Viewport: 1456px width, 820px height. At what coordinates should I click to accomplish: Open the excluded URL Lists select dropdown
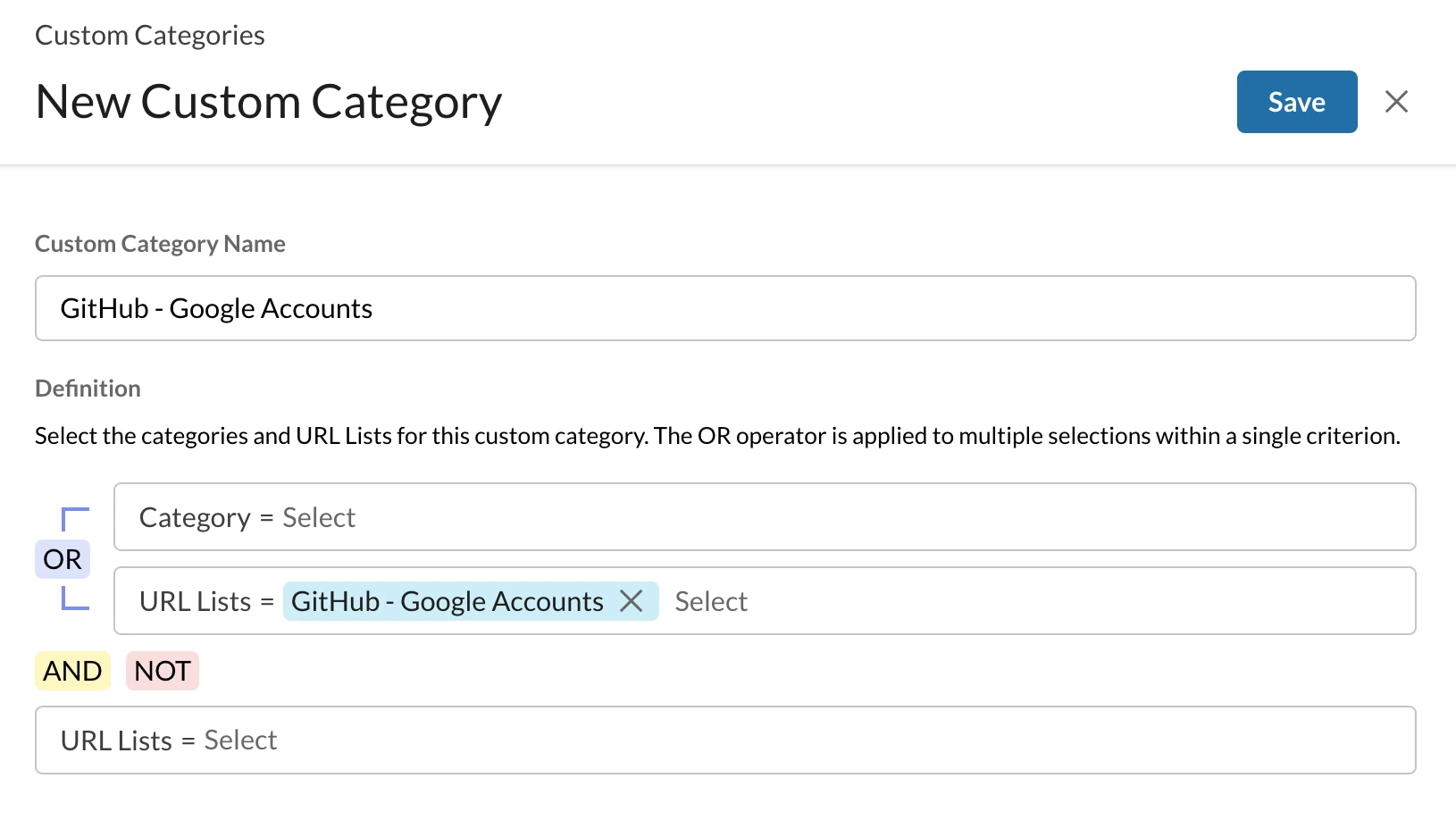click(x=725, y=741)
